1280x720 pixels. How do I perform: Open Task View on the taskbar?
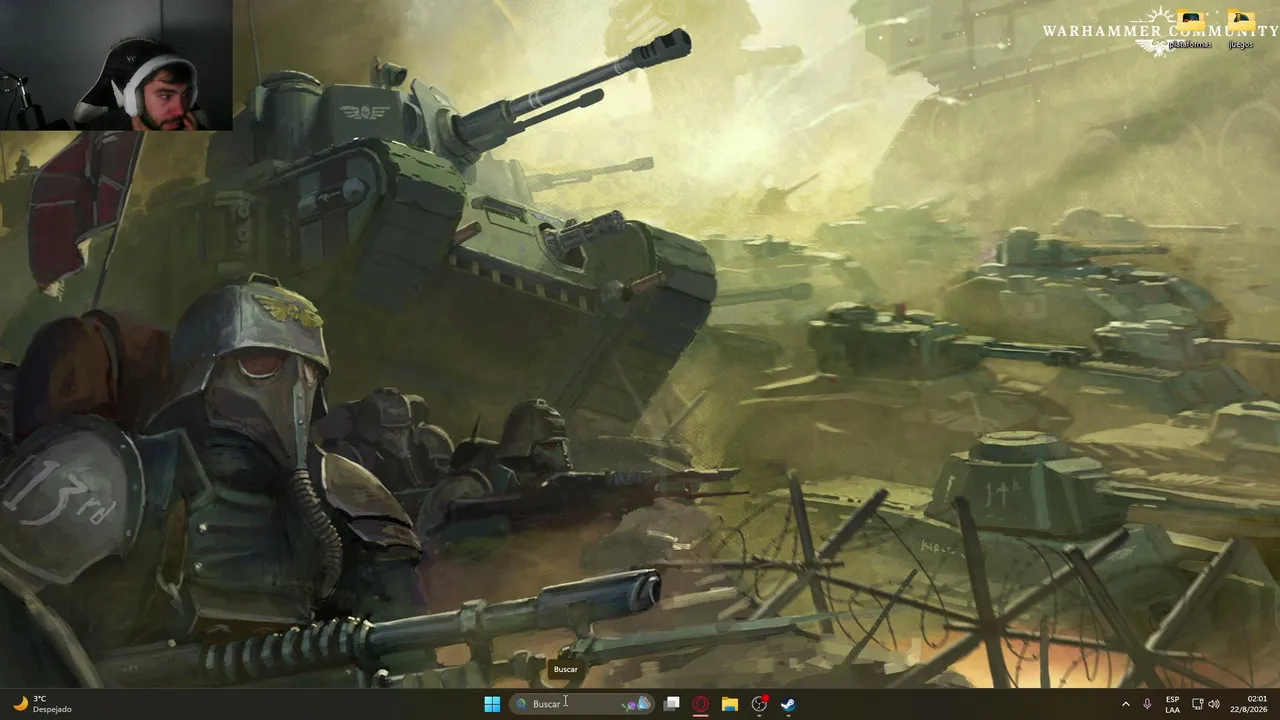672,704
